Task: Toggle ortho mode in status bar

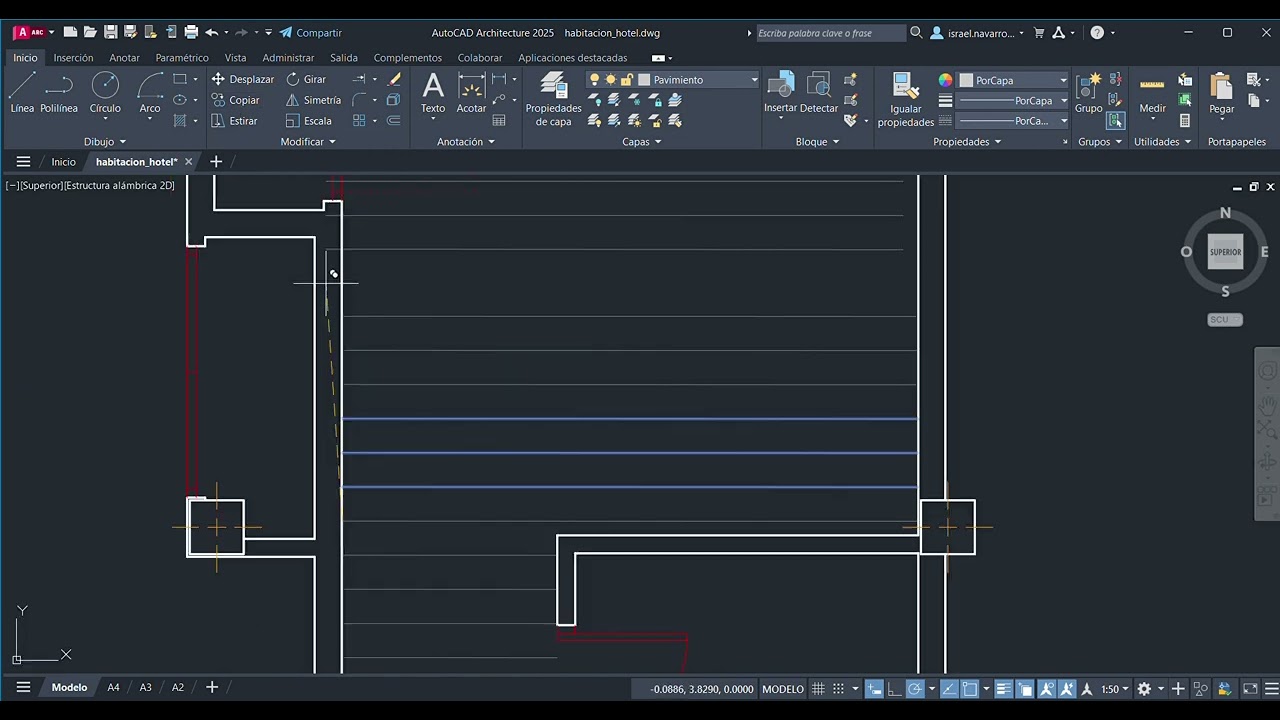Action: (894, 689)
